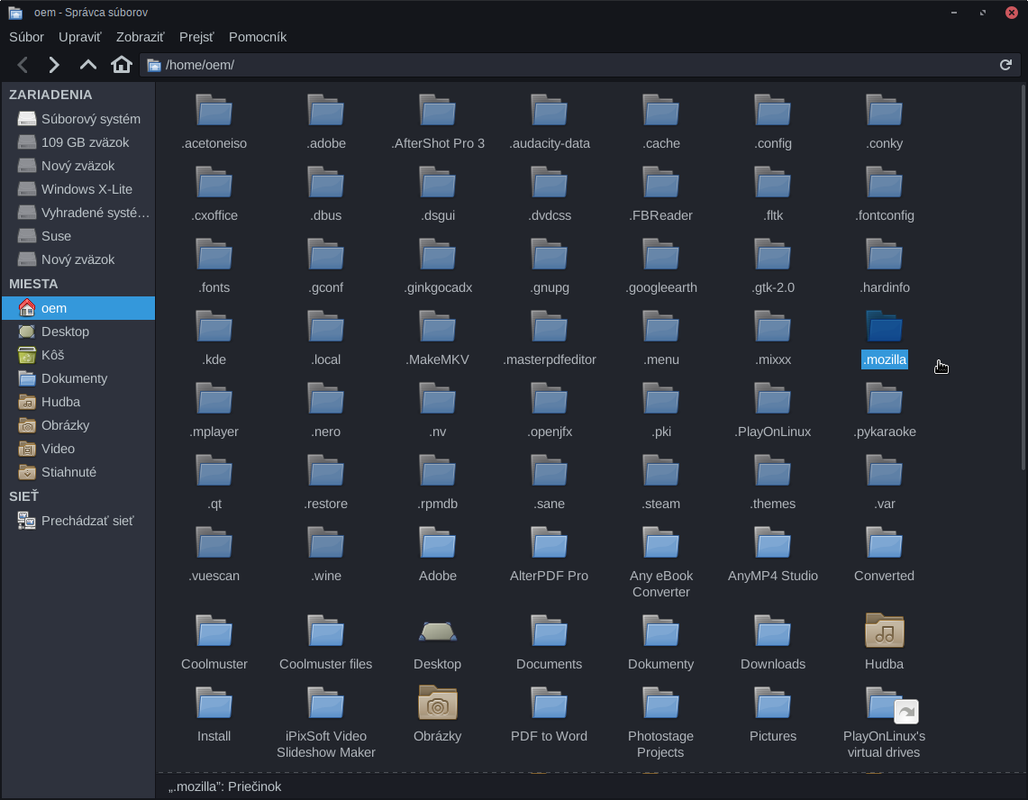Viewport: 1028px width, 800px height.
Task: Select the Converted folder icon
Action: point(884,543)
